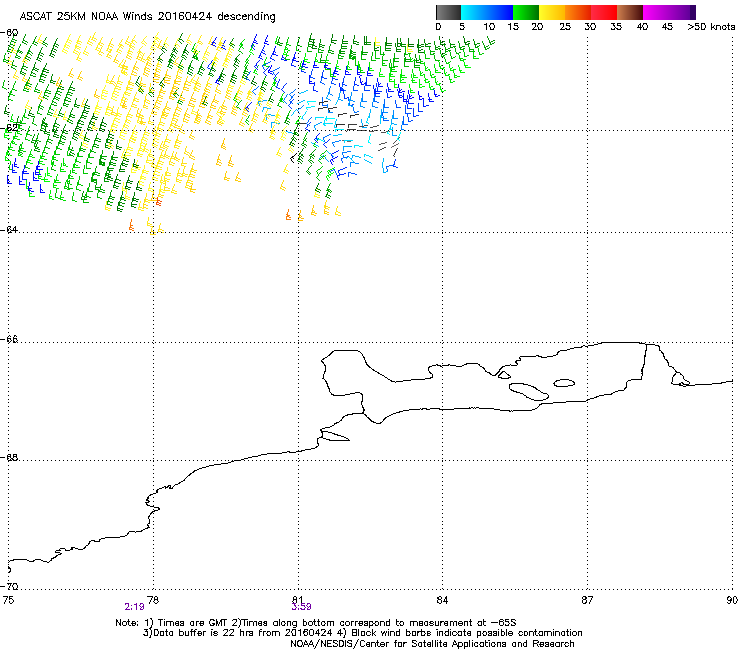
Task: Click the latitude label '-70'
Action: click(x=9, y=586)
